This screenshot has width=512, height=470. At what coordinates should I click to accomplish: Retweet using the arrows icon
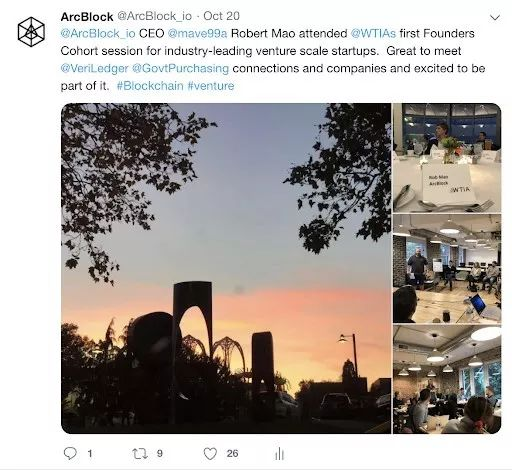140,453
